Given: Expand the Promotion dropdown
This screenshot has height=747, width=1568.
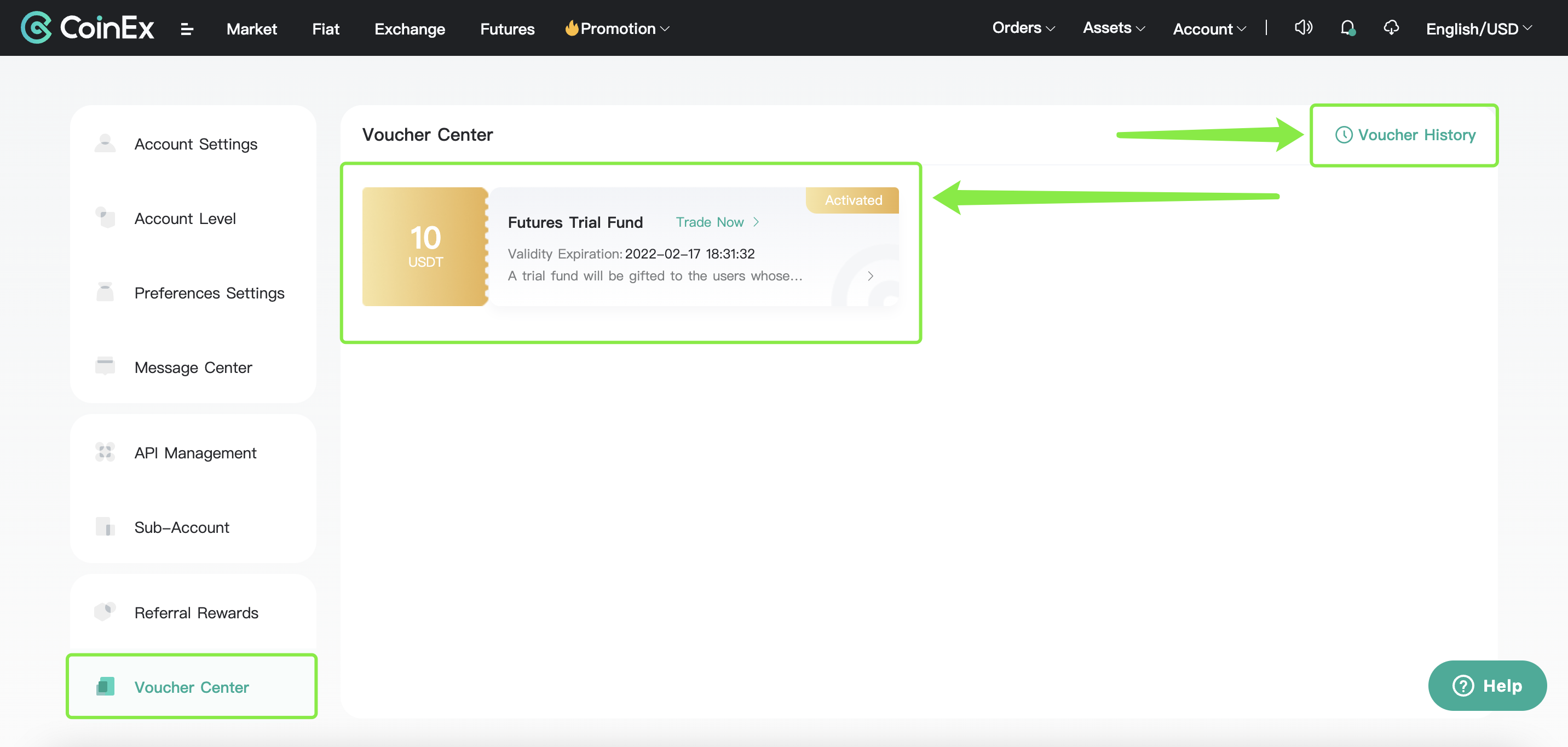Looking at the screenshot, I should (617, 28).
